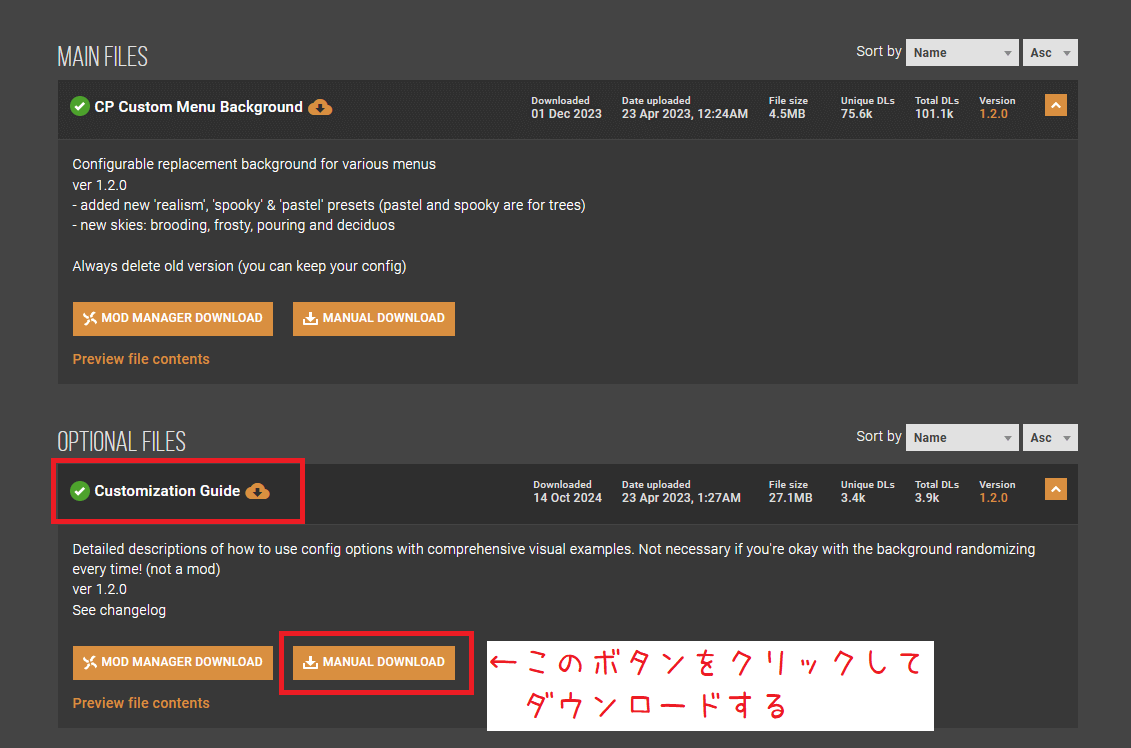Click version 1.2.0 of Customization Guide
Image resolution: width=1131 pixels, height=748 pixels.
point(993,498)
